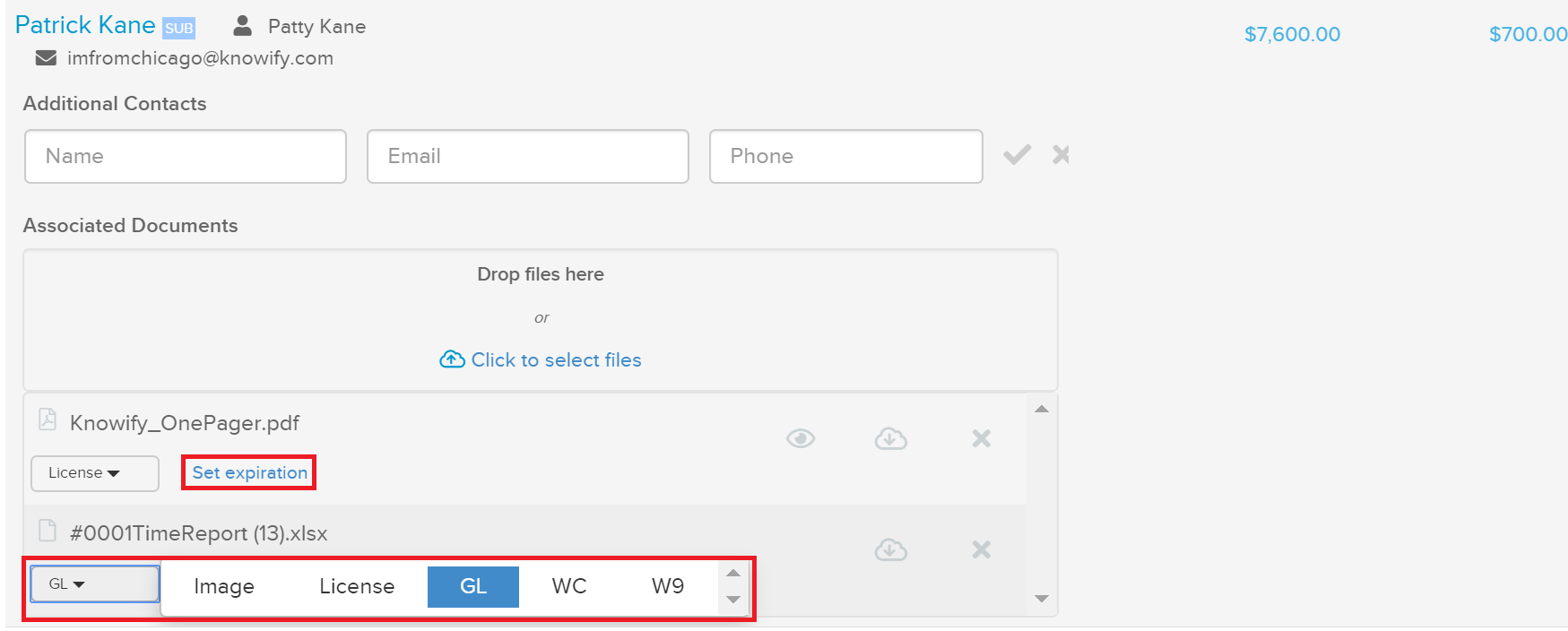This screenshot has width=1568, height=631.
Task: Open the Patrick Kane vendor link
Action: pos(85,25)
